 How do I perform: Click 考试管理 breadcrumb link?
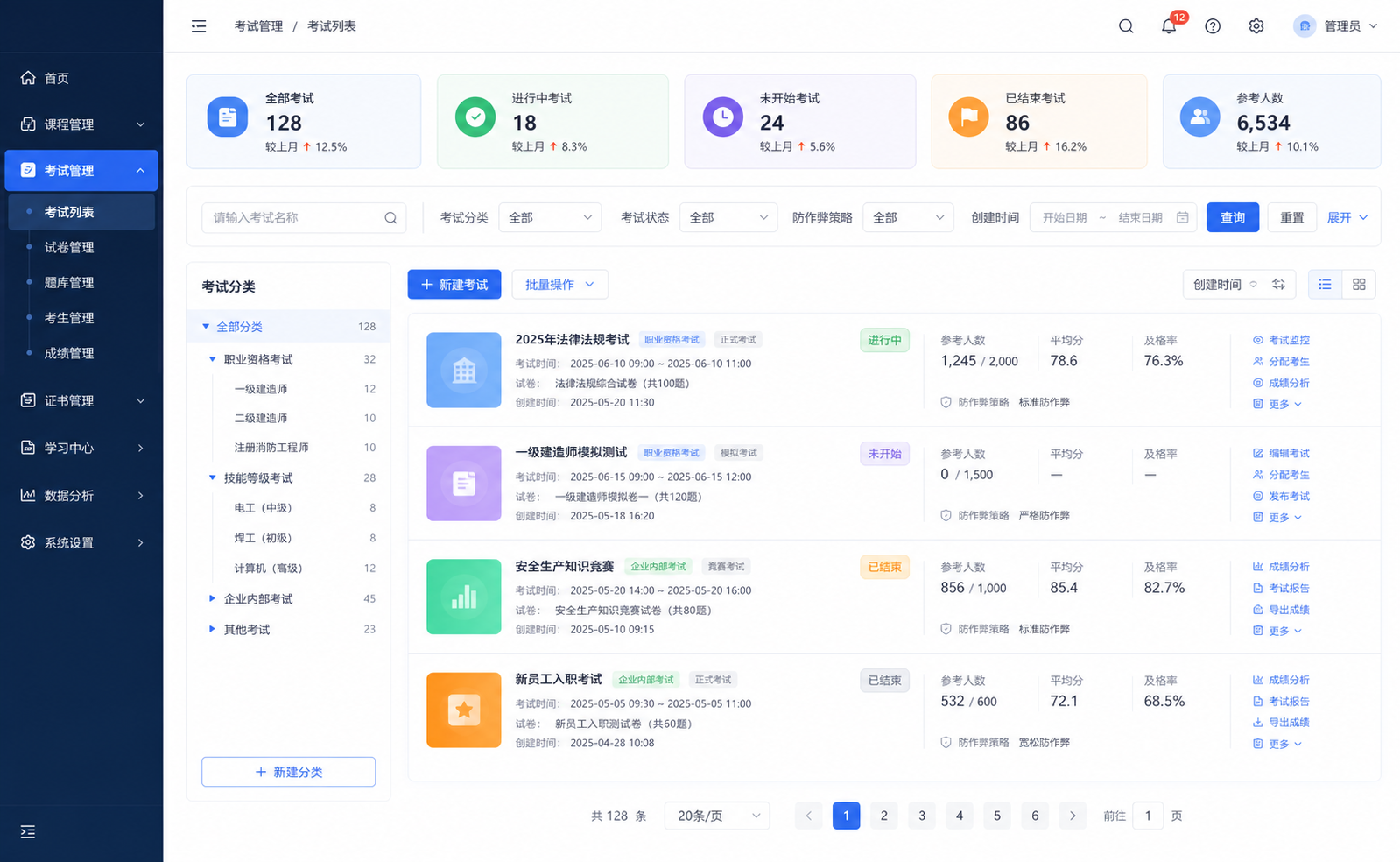pyautogui.click(x=258, y=26)
